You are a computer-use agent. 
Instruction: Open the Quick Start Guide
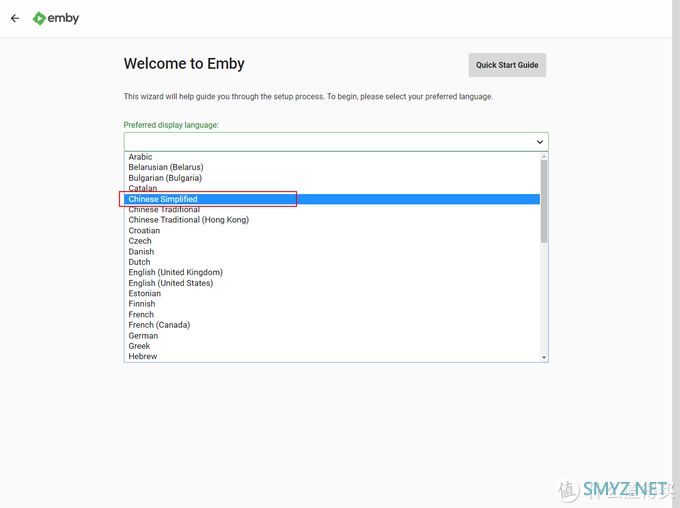[x=507, y=65]
